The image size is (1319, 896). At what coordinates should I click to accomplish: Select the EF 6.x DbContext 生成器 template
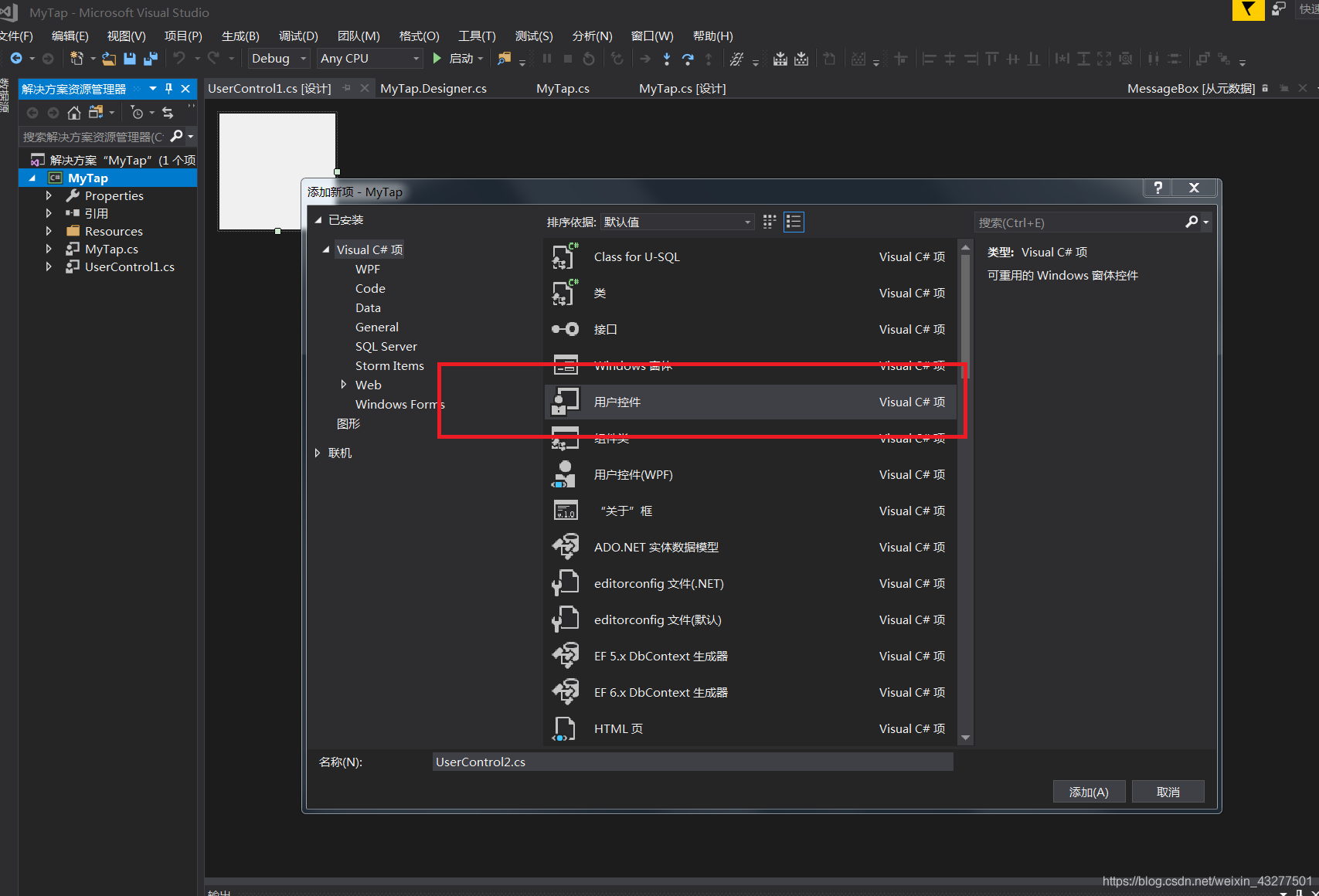(750, 692)
